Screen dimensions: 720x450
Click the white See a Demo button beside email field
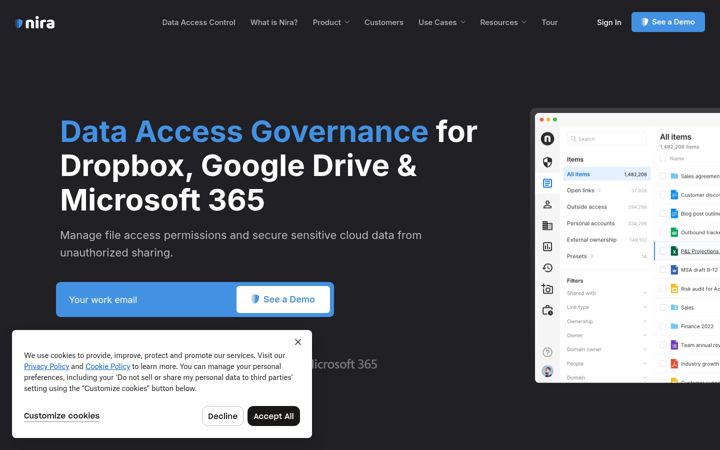point(283,299)
